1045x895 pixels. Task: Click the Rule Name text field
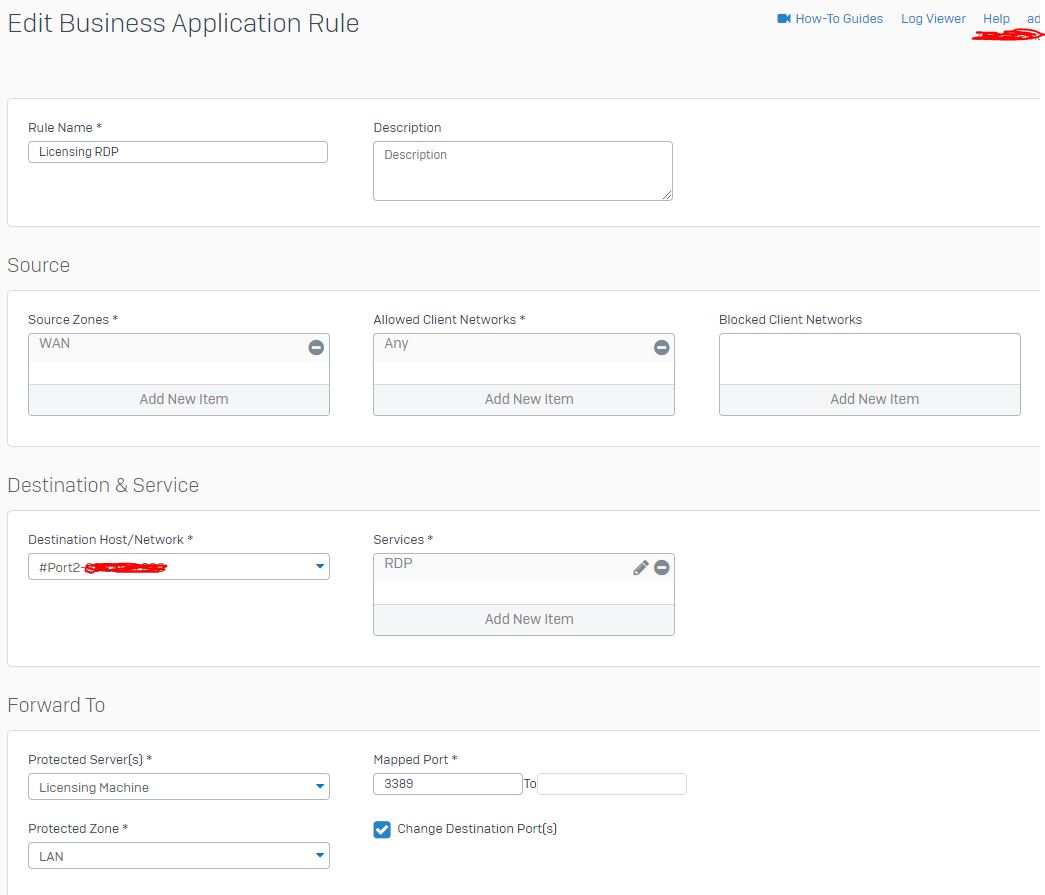pos(178,152)
